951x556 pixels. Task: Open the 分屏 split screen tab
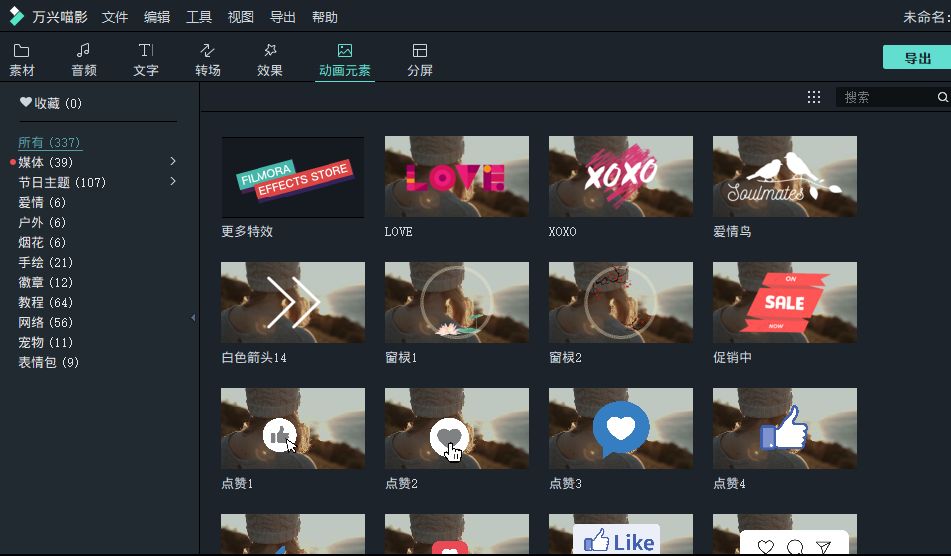(420, 60)
